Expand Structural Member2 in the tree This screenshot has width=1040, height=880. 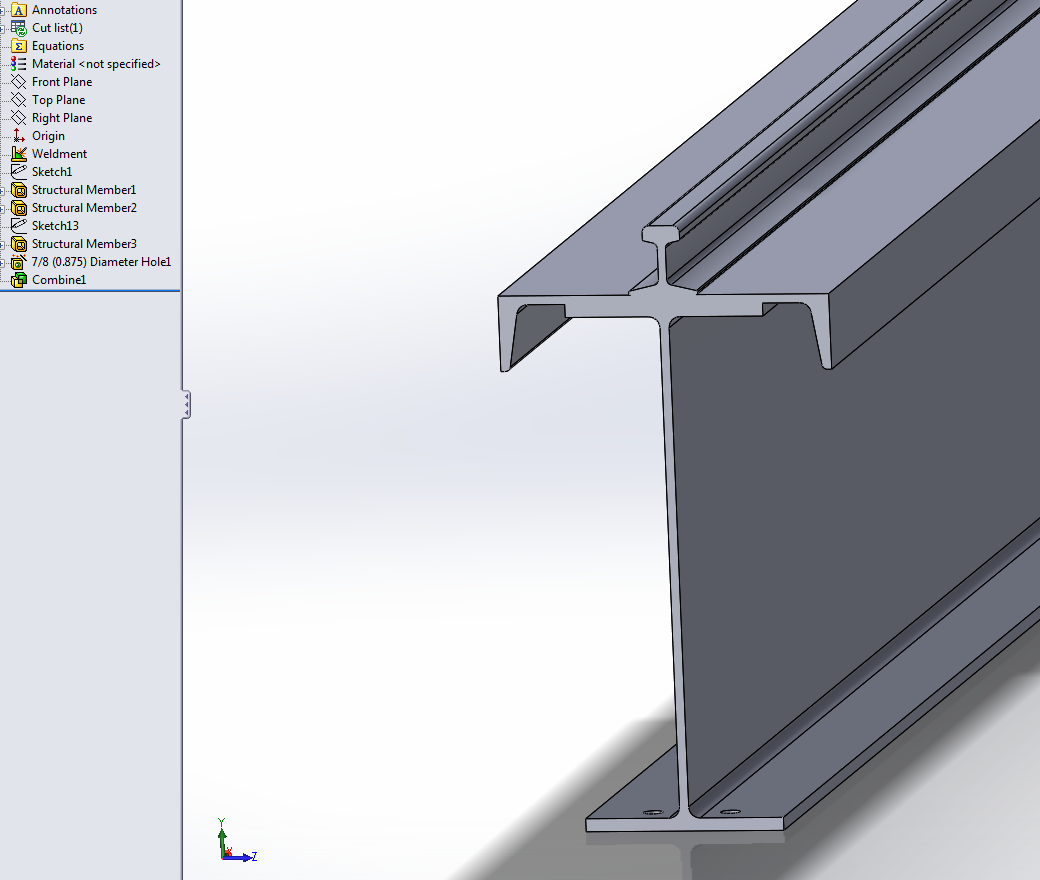click(3, 208)
